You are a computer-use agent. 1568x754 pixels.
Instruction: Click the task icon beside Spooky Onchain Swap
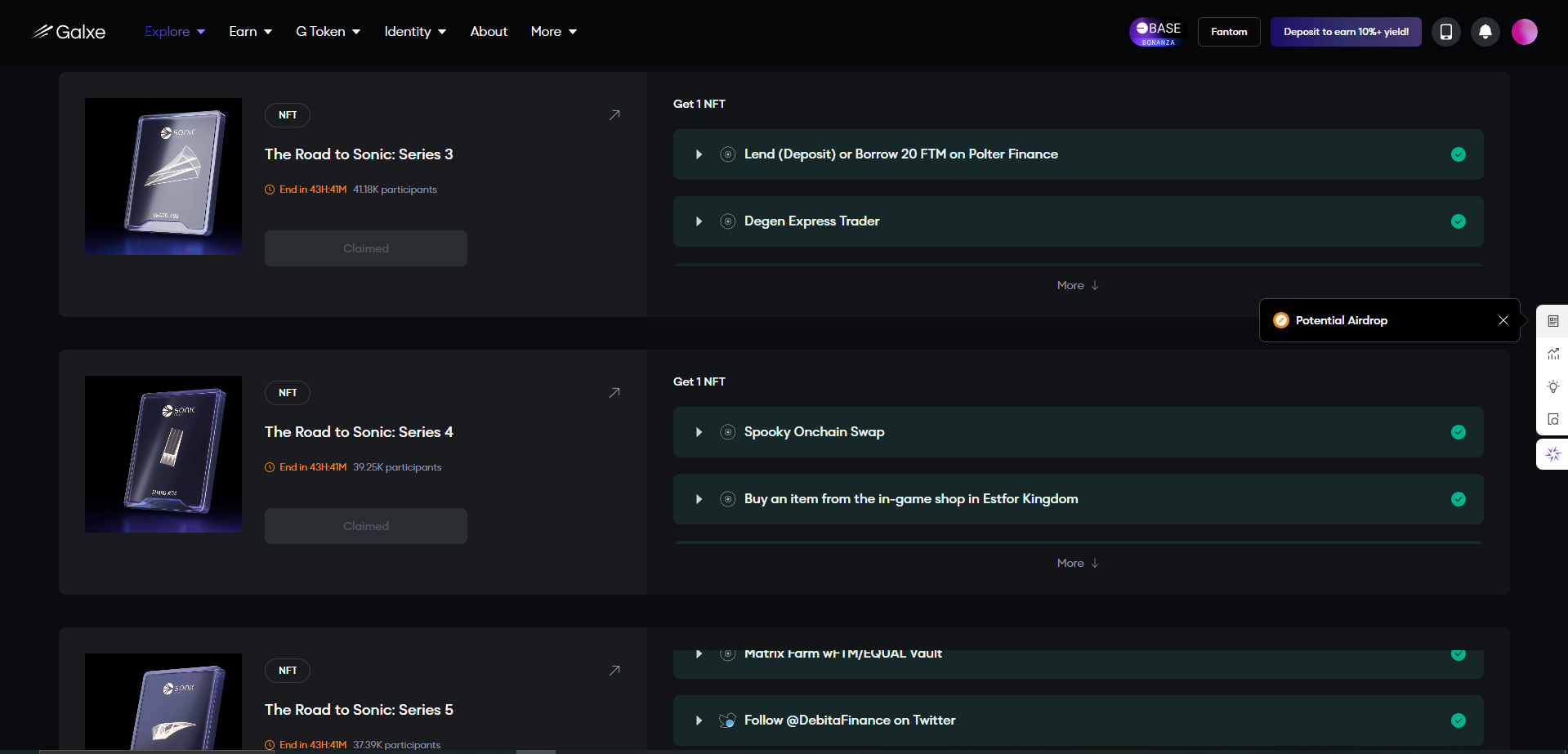point(727,432)
